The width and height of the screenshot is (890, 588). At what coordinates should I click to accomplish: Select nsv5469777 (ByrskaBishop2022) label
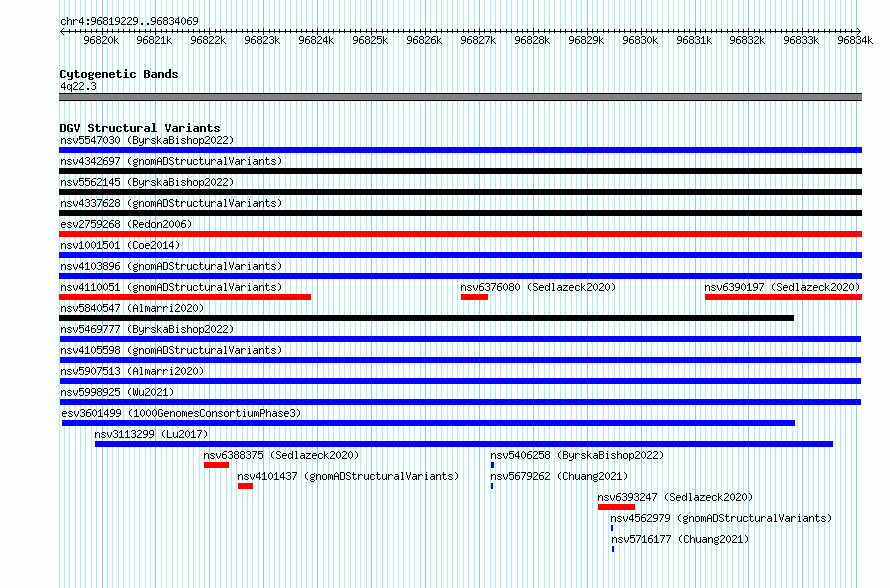point(147,329)
